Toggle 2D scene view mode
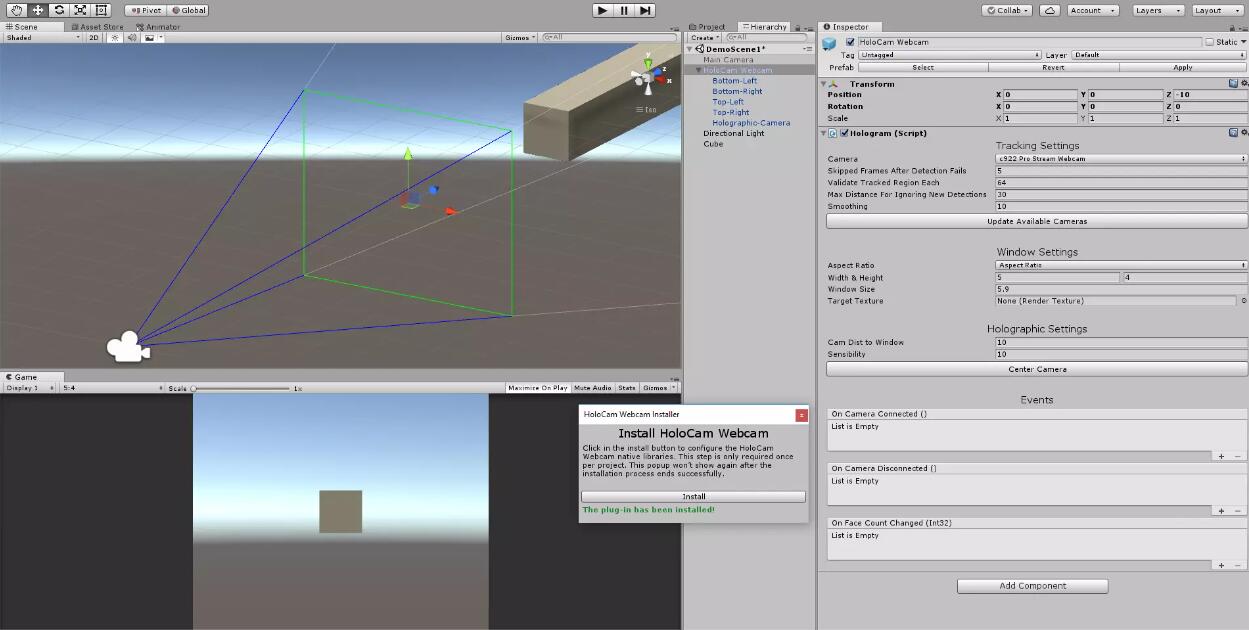The width and height of the screenshot is (1249, 630). pos(94,37)
